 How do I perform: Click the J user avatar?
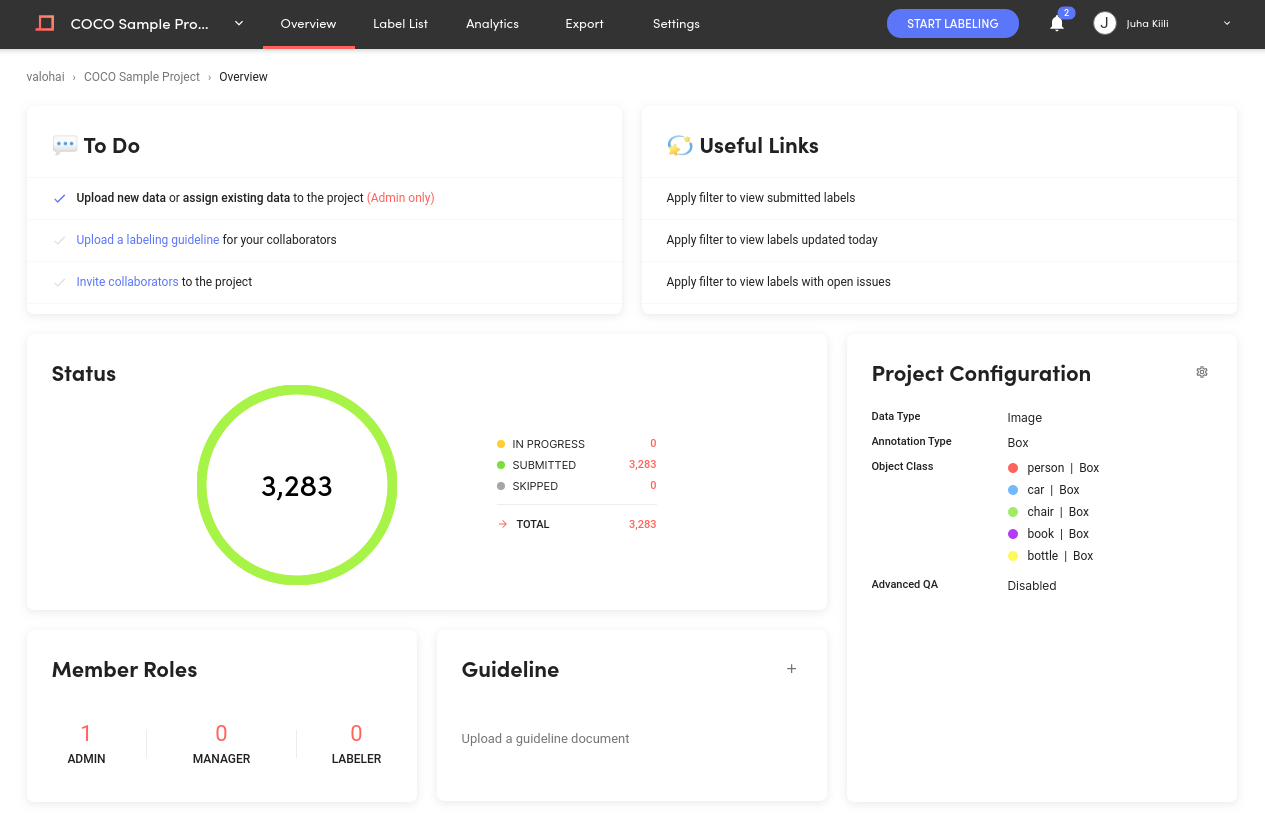pyautogui.click(x=1105, y=23)
